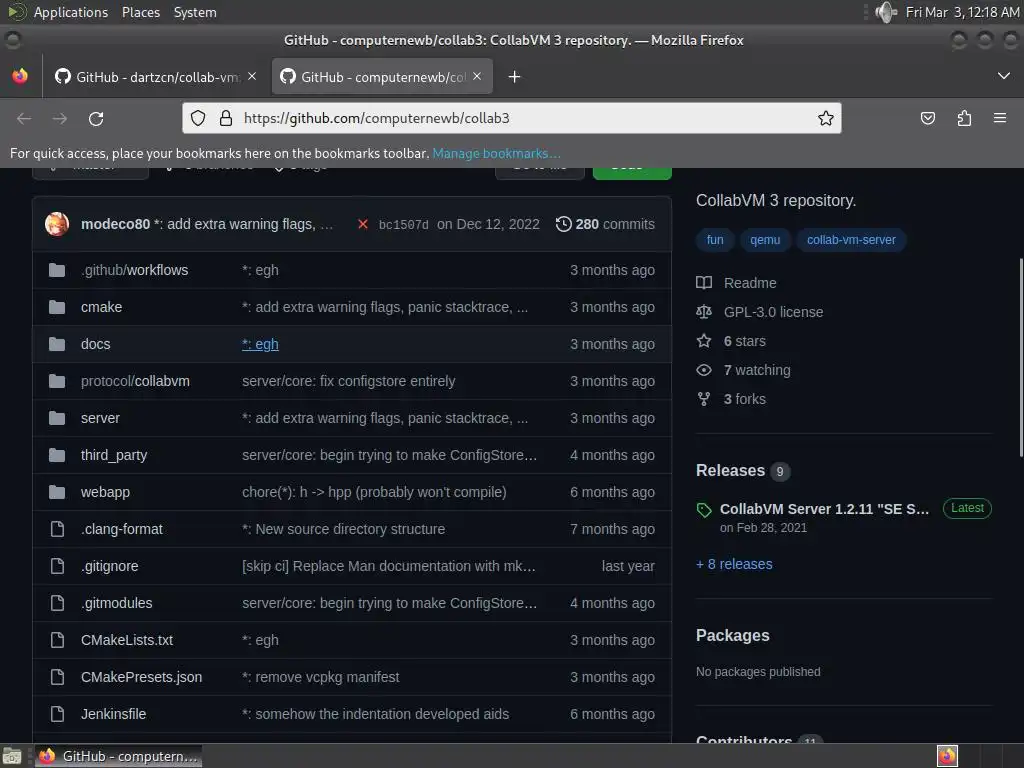
Task: Go forward with the forward arrow
Action: (x=59, y=118)
